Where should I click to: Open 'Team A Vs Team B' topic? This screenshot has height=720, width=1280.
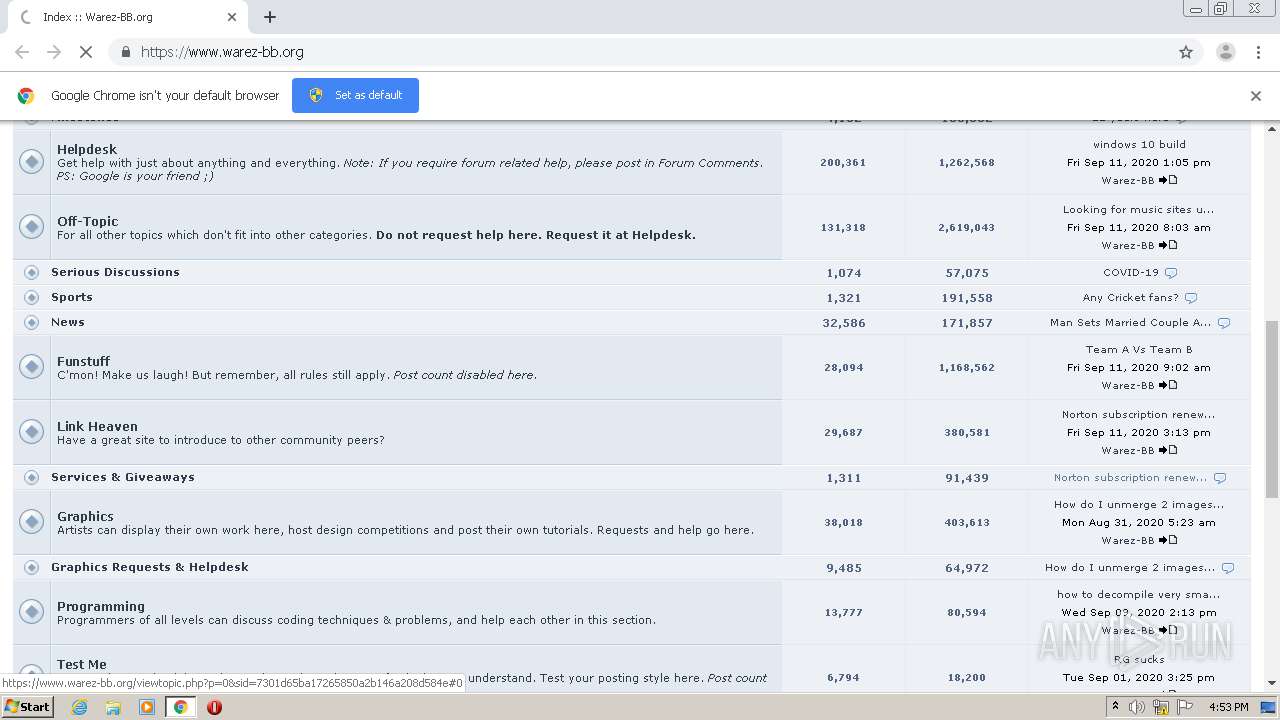click(x=1139, y=349)
